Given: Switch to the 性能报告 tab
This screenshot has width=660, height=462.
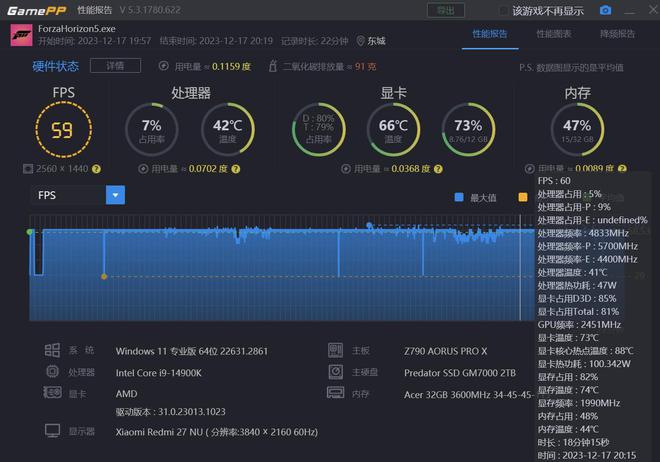Looking at the screenshot, I should [x=490, y=34].
